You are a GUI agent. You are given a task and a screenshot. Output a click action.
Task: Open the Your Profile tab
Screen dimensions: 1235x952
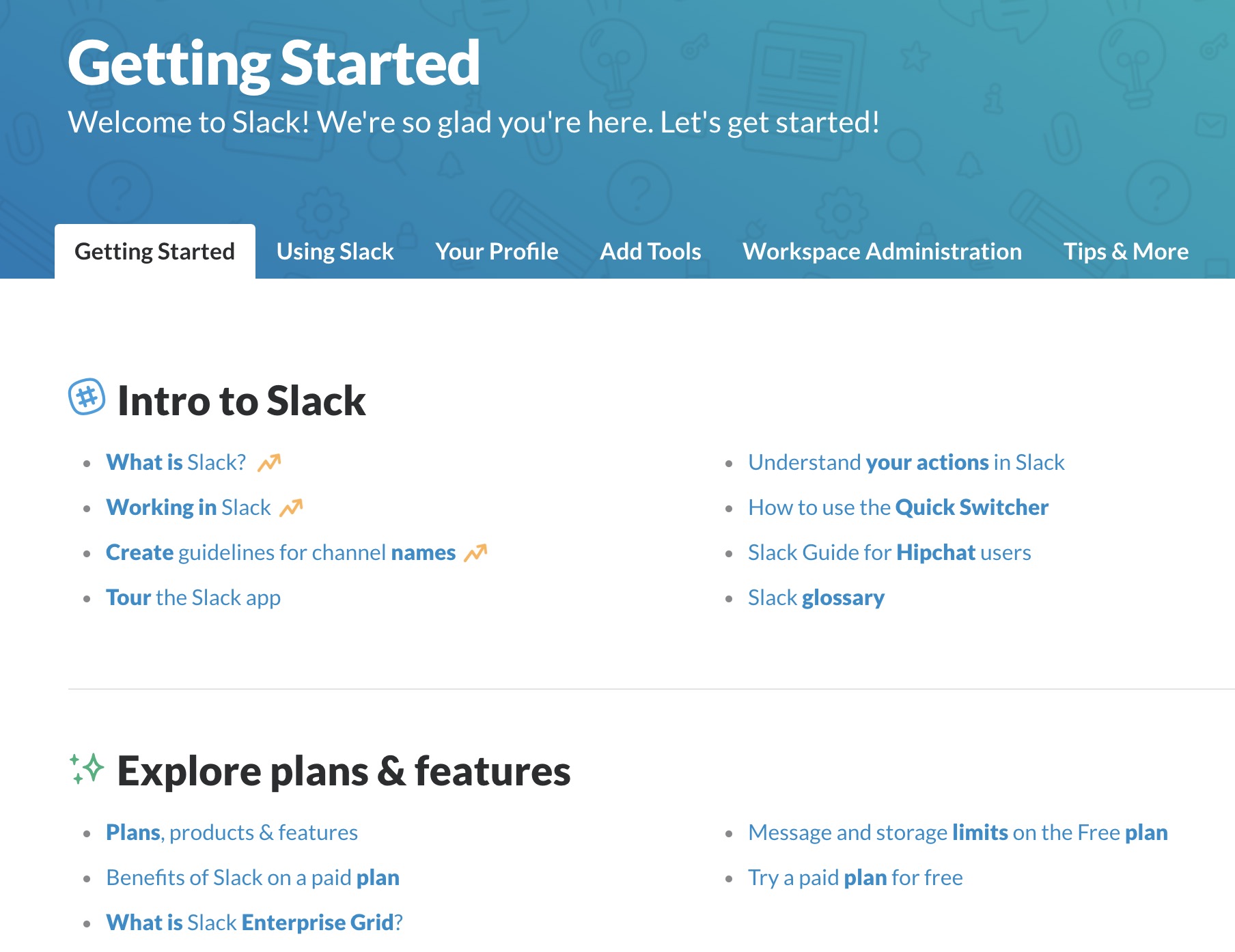pos(497,251)
